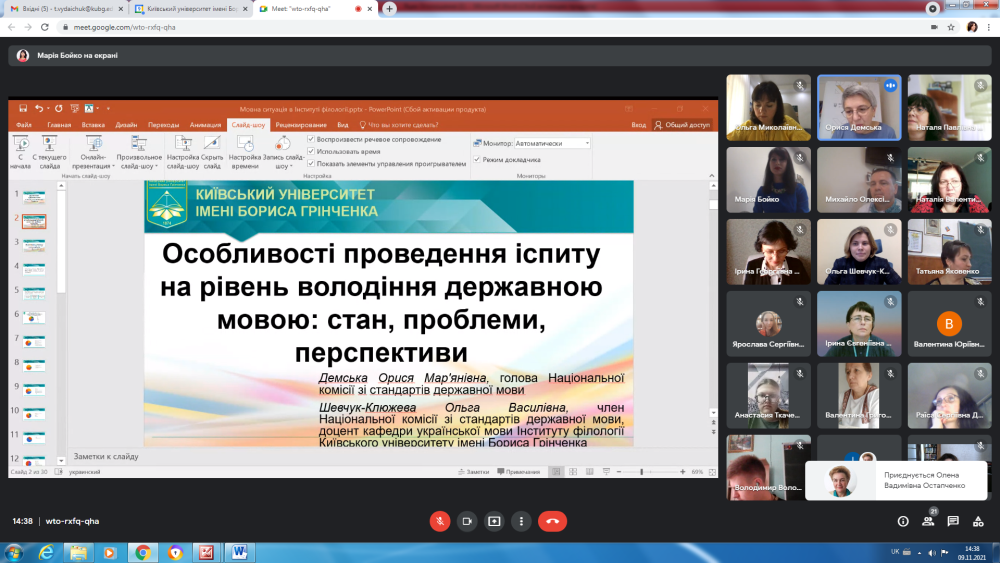This screenshot has width=1000, height=563.
Task: Click the 'Вход' sign-in link
Action: pyautogui.click(x=638, y=125)
